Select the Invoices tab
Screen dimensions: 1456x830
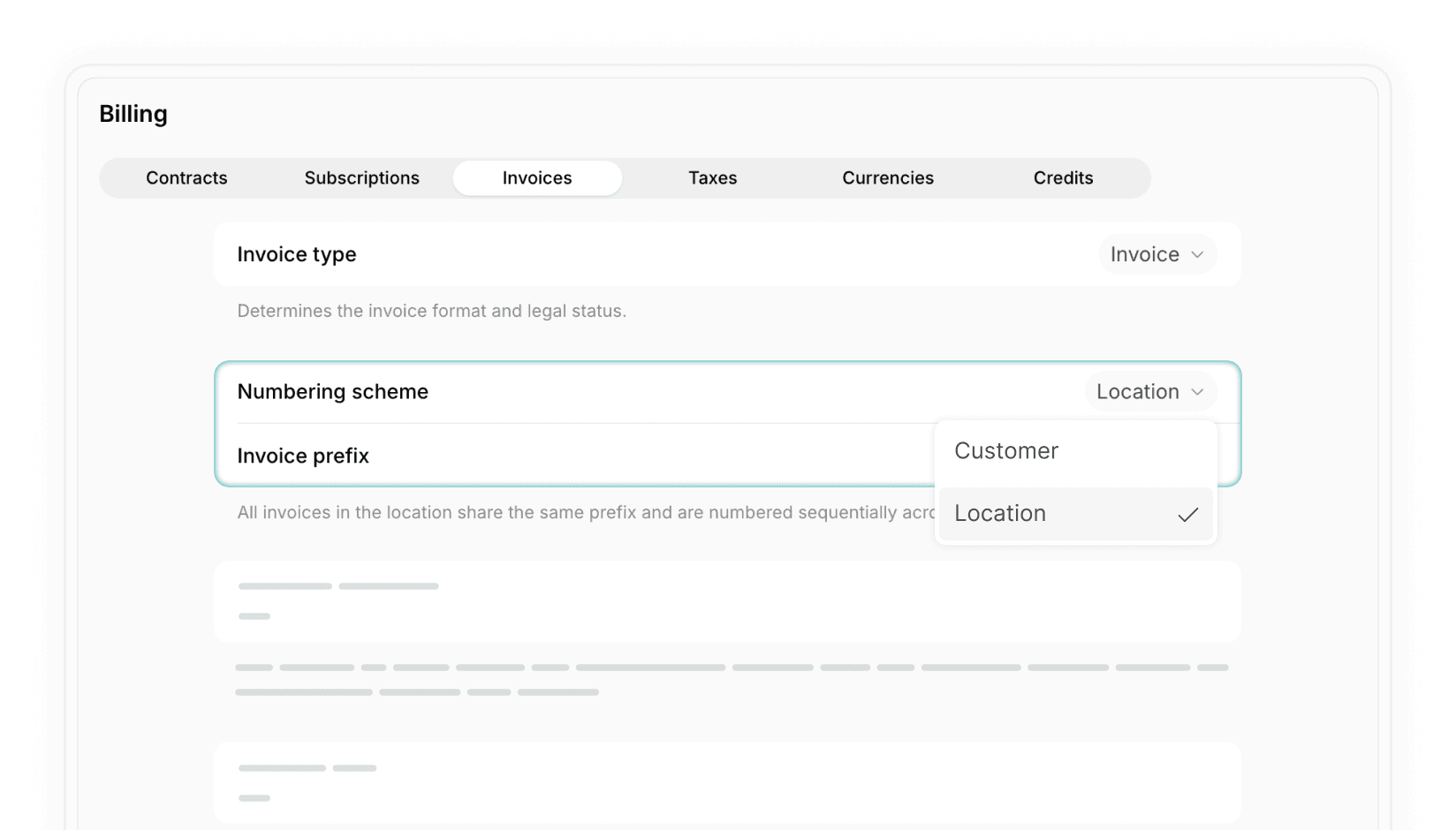tap(537, 178)
